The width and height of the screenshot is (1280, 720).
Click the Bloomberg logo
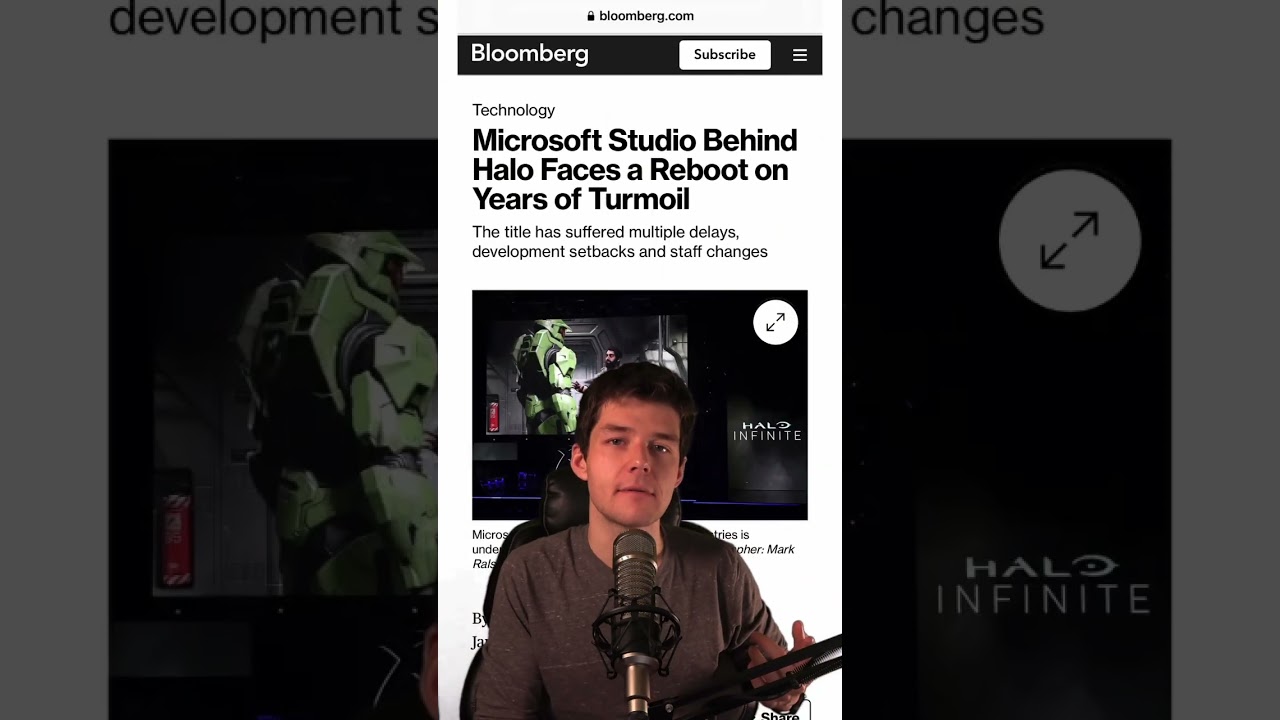click(529, 54)
